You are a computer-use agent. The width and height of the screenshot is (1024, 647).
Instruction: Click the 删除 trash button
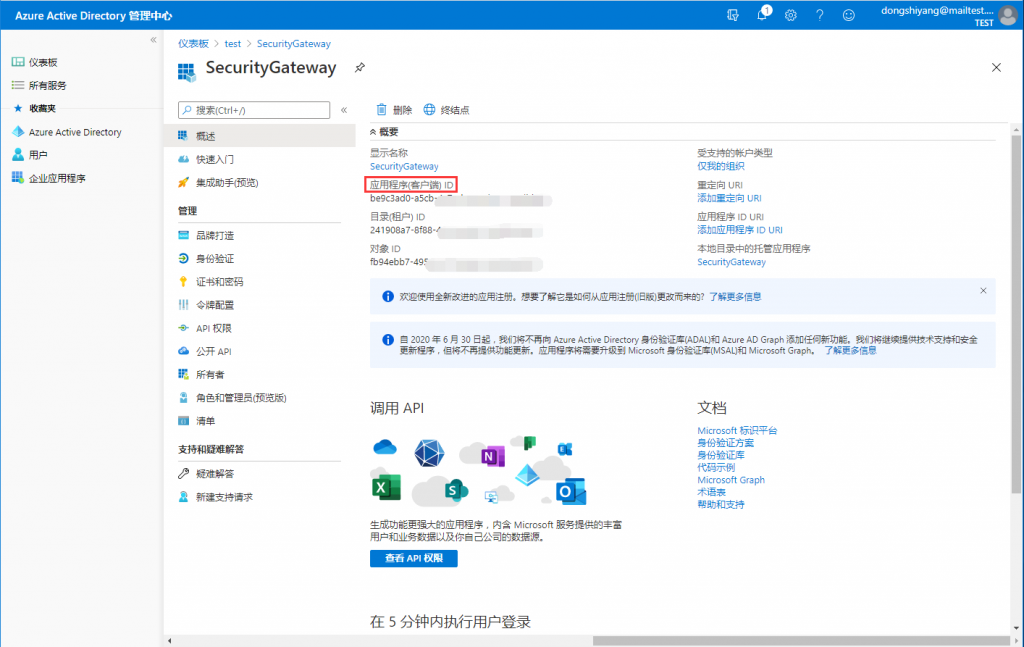coord(394,110)
